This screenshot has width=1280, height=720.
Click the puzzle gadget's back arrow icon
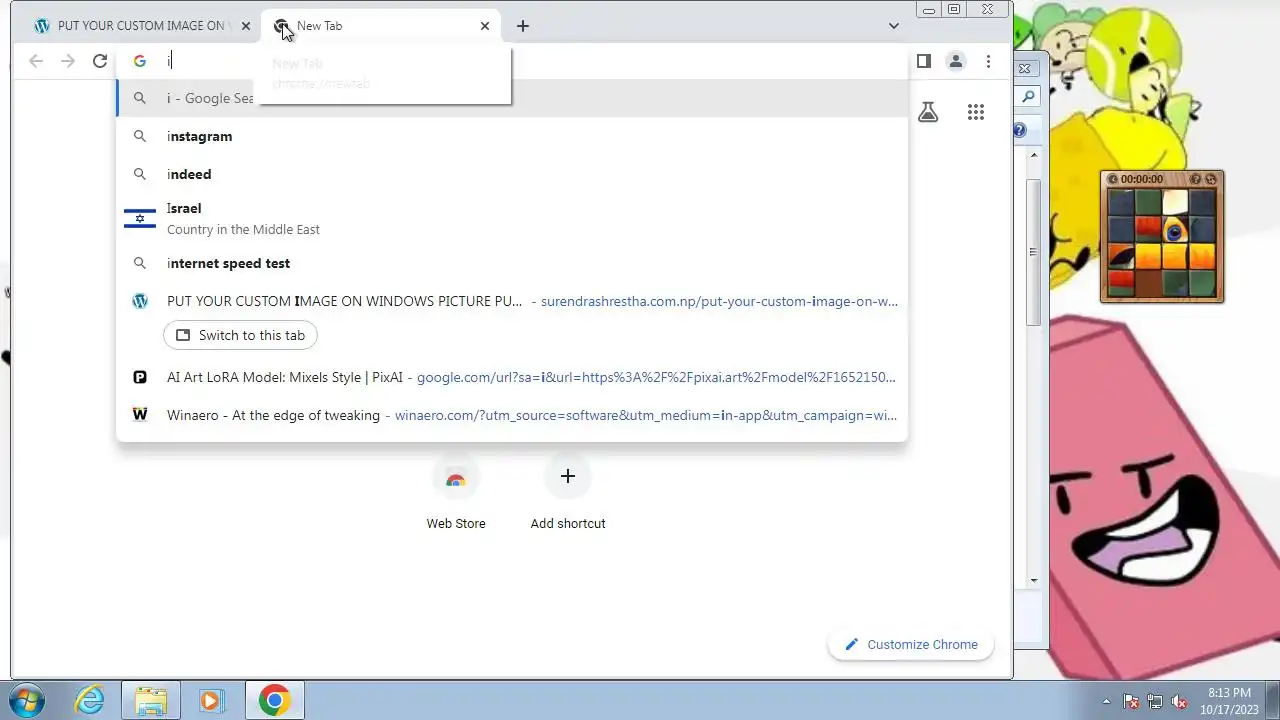pos(1112,179)
